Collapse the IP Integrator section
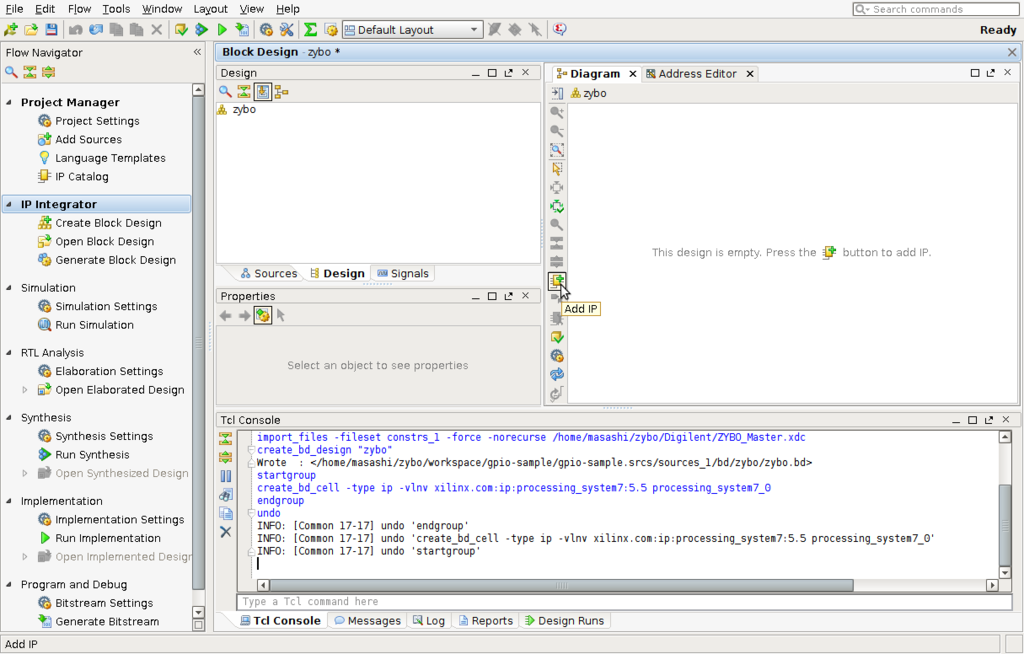 [x=9, y=204]
